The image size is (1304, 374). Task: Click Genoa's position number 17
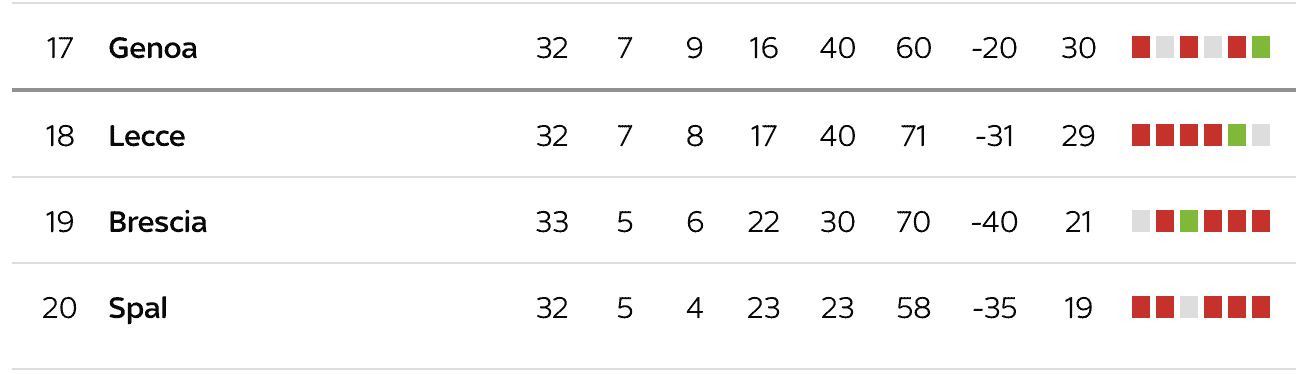[x=60, y=48]
